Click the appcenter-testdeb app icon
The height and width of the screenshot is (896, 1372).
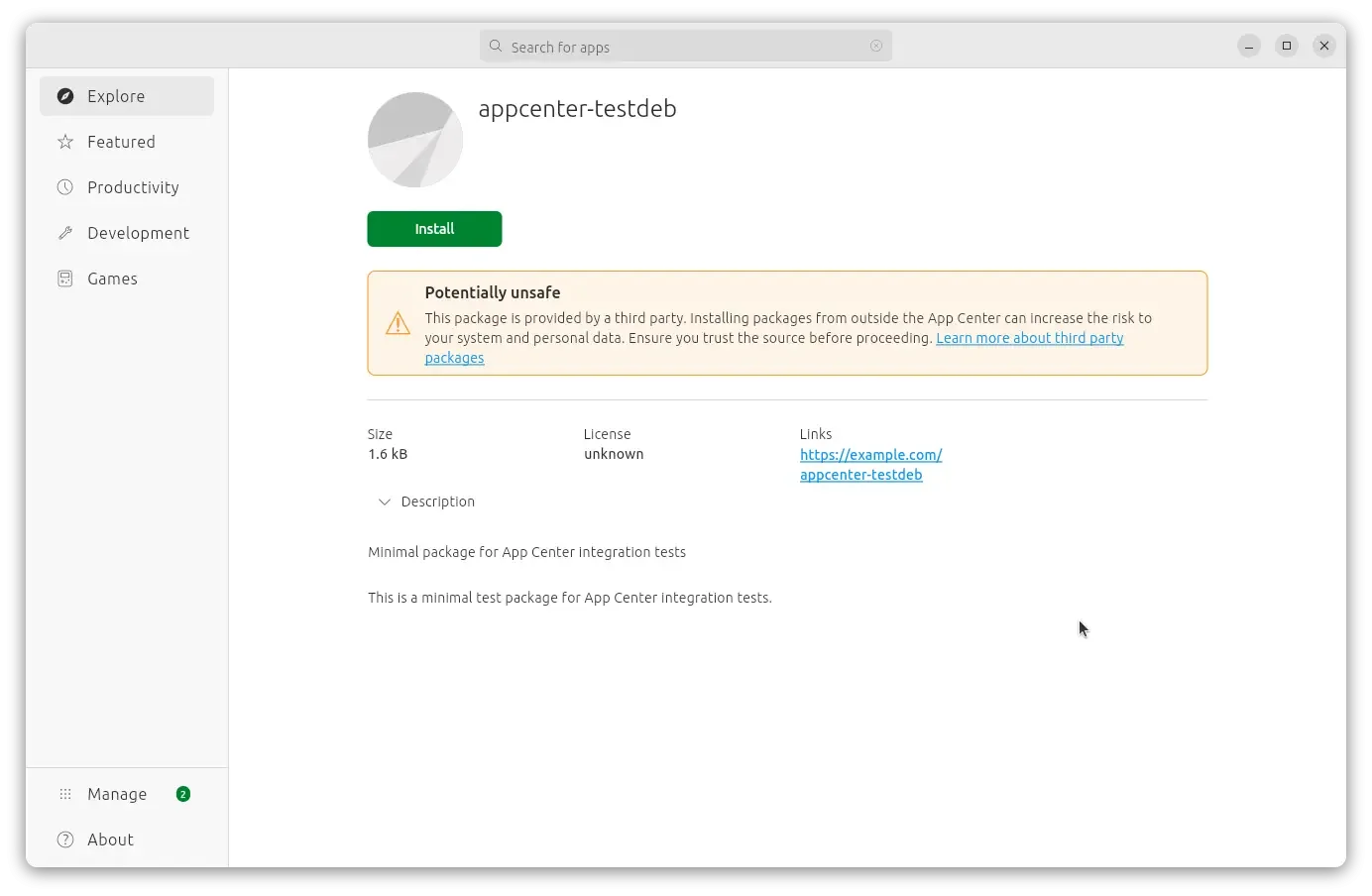click(x=415, y=140)
